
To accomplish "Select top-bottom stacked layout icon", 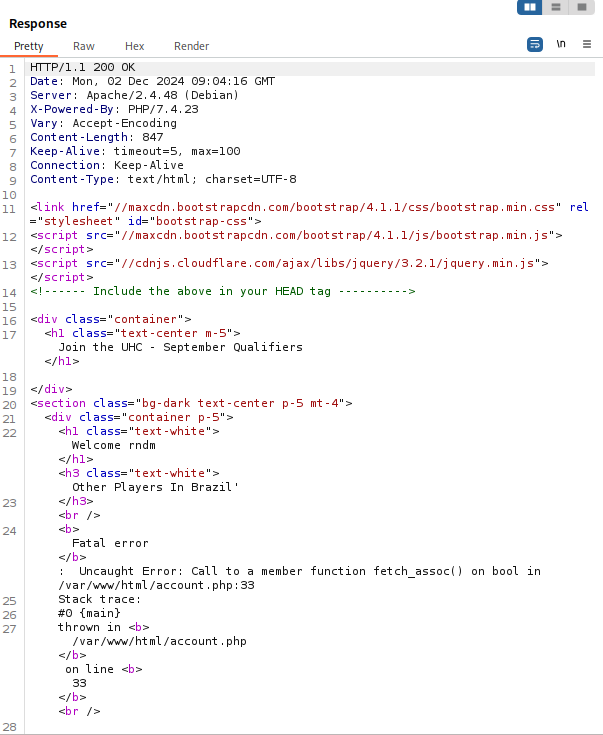I will click(556, 7).
